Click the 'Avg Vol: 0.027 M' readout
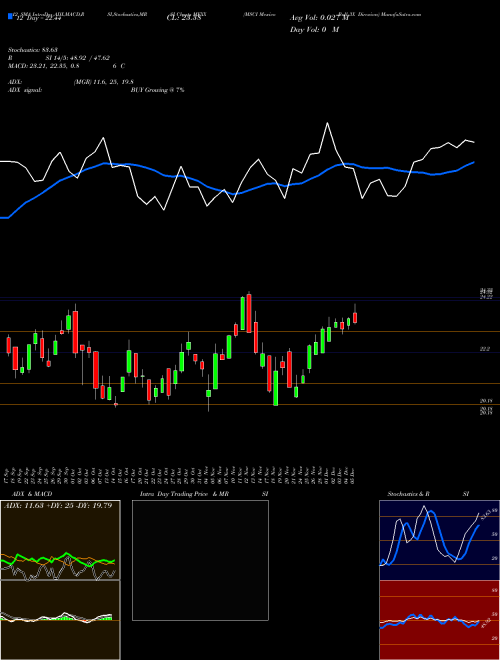 [x=319, y=18]
